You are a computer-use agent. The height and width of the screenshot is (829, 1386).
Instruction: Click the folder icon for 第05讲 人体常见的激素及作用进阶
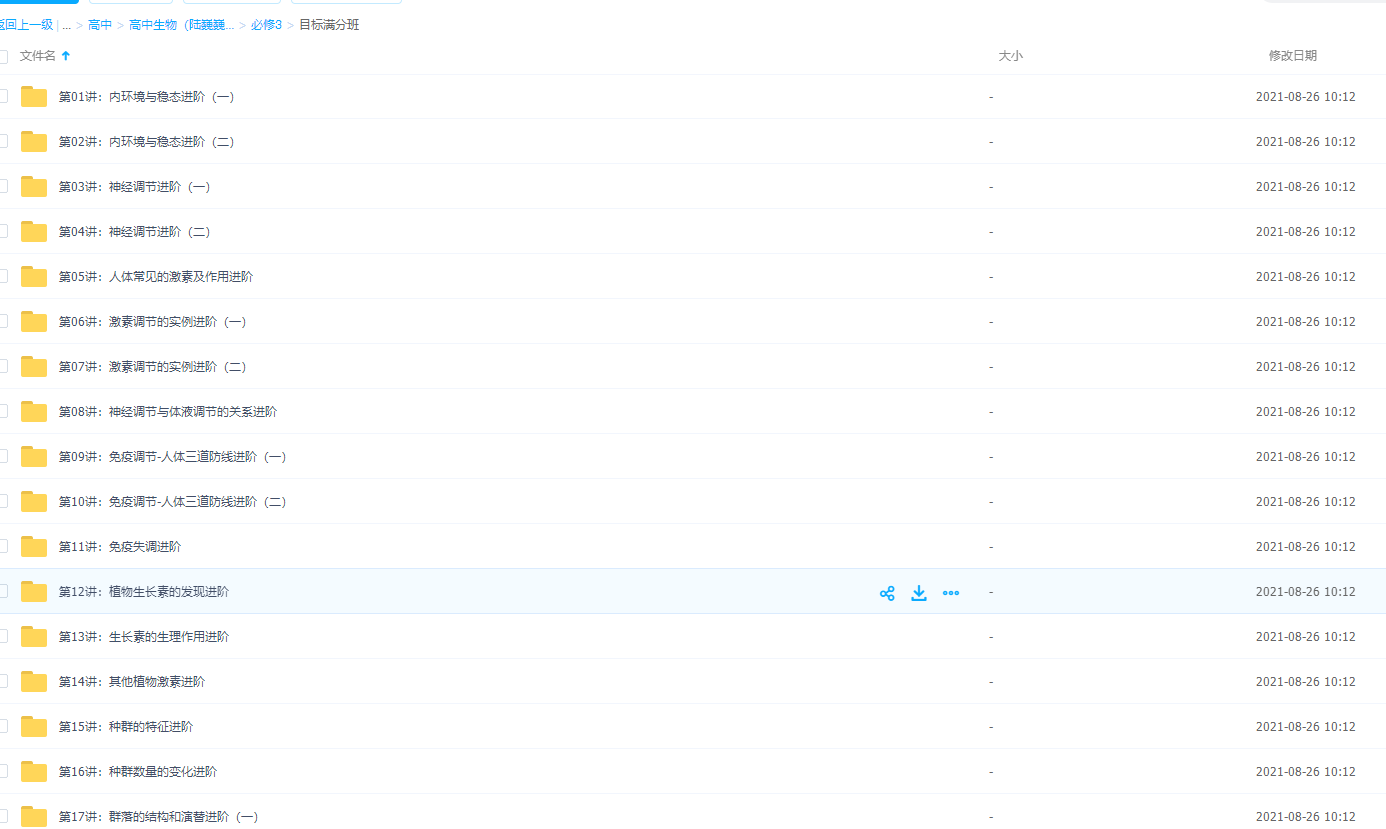(x=34, y=277)
